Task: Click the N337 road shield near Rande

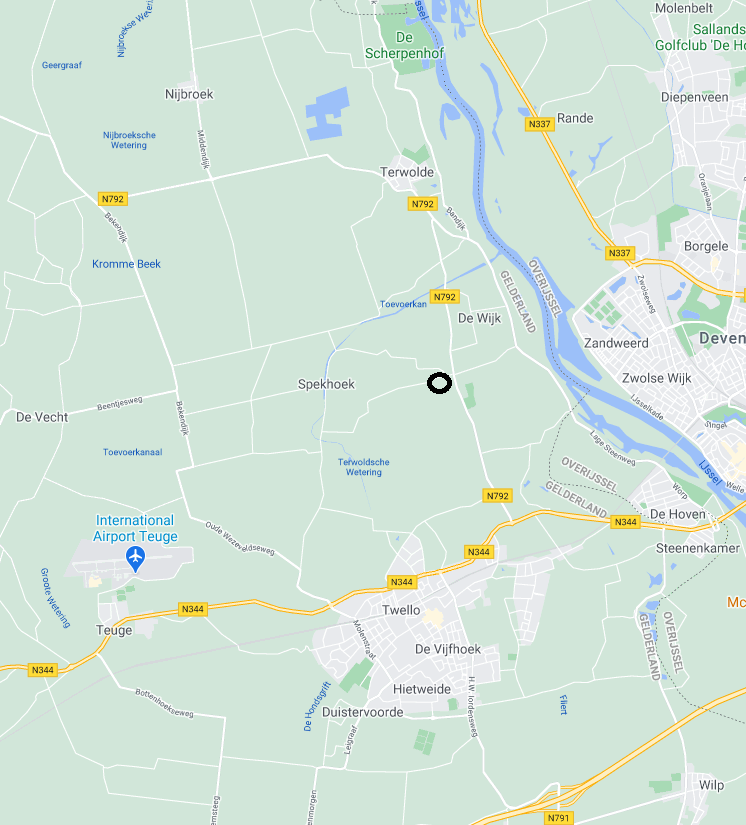Action: (539, 124)
